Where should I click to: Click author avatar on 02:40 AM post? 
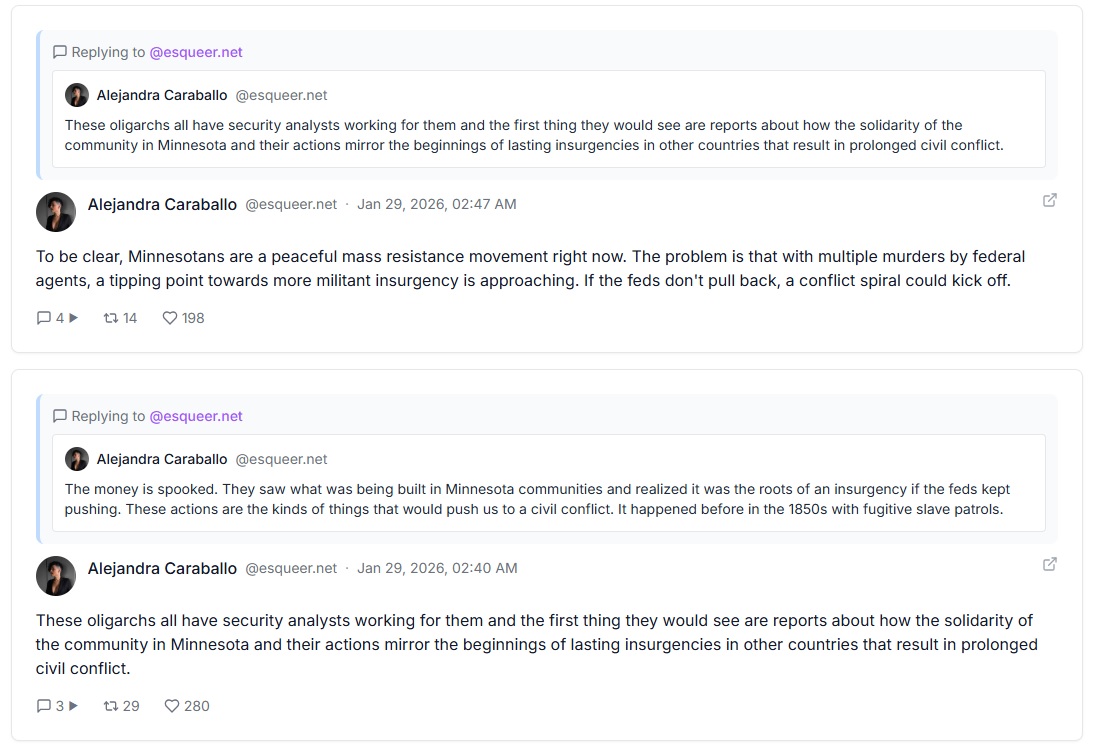click(56, 576)
